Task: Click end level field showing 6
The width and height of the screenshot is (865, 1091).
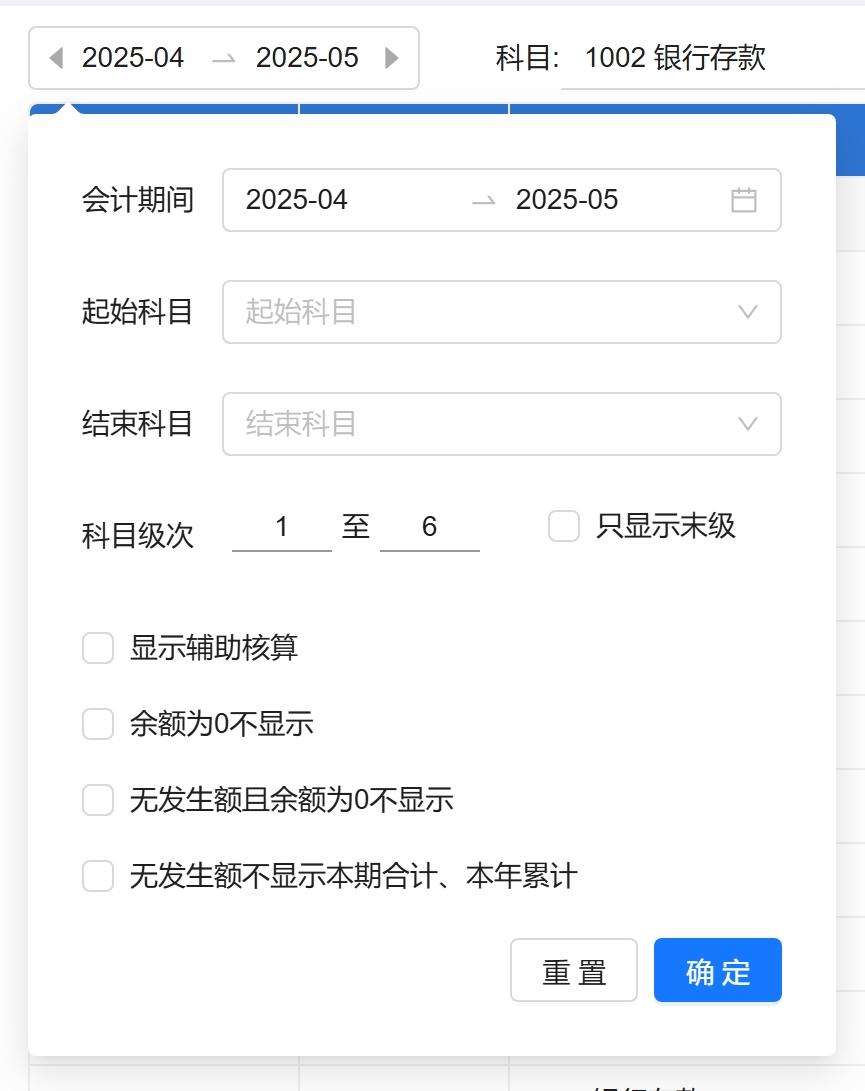Action: [430, 527]
